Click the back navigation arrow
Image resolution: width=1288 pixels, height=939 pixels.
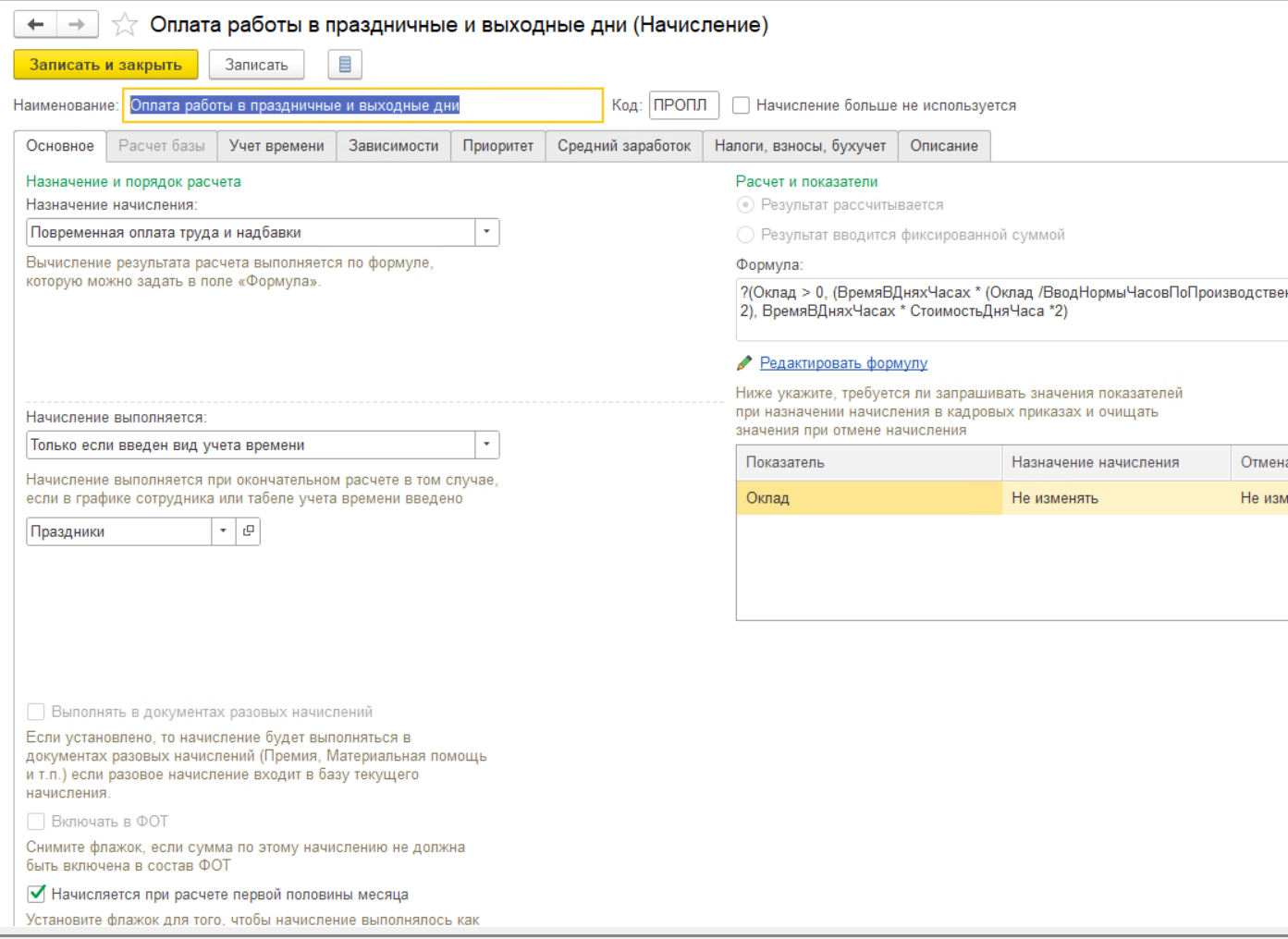pos(35,25)
